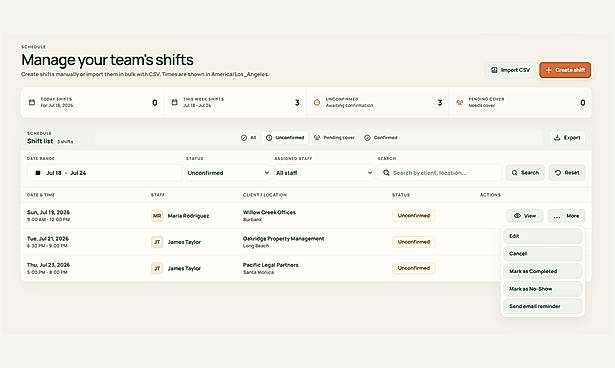The image size is (615, 368).
Task: Click the Search by client, location field
Action: tap(440, 173)
